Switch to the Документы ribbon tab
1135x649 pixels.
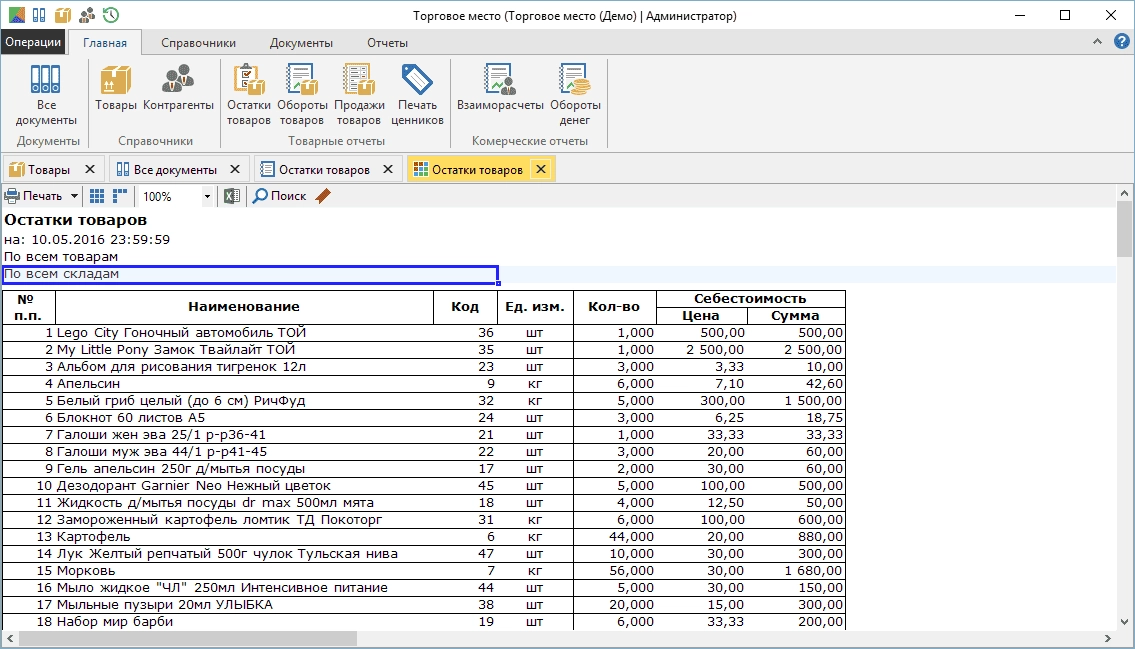(301, 43)
